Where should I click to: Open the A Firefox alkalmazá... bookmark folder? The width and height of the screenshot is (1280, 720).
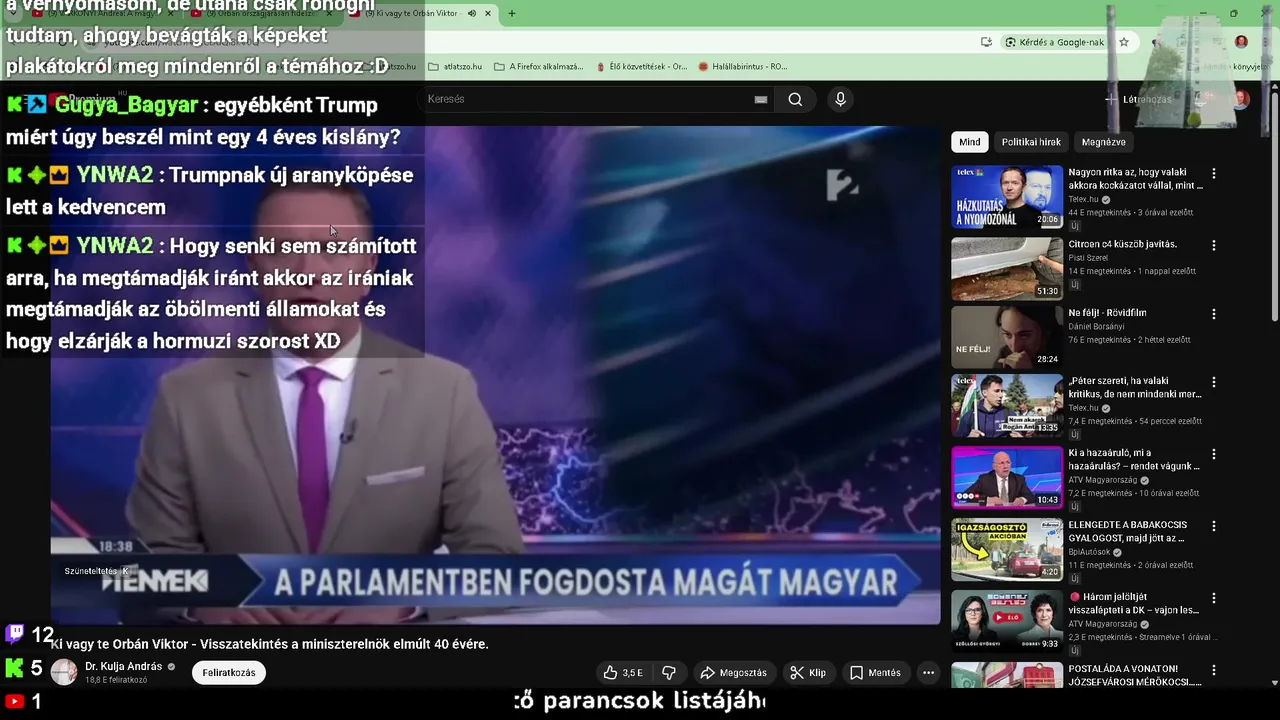[538, 67]
